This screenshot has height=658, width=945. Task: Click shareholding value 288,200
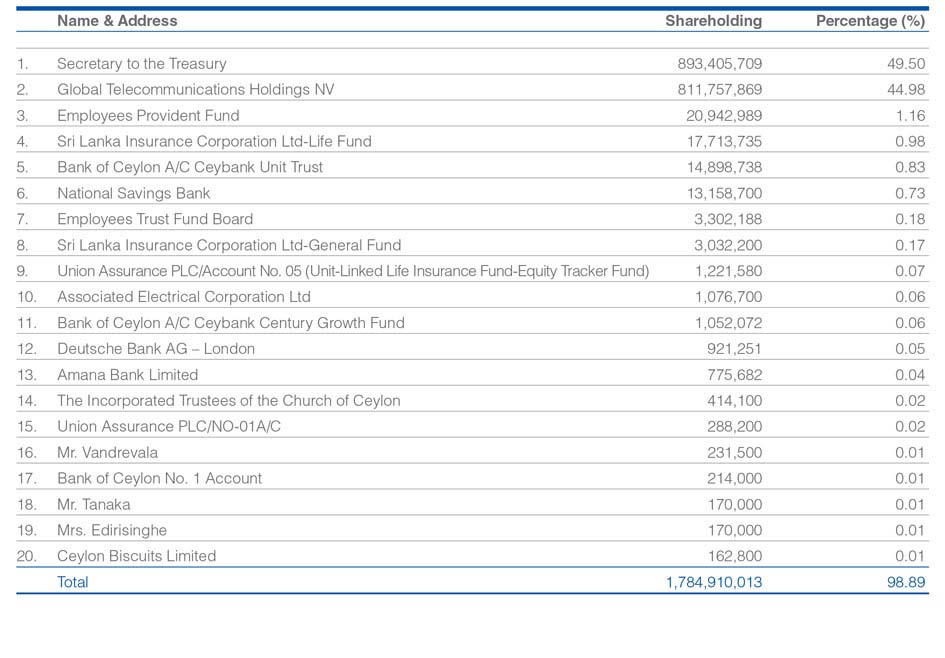pyautogui.click(x=735, y=427)
